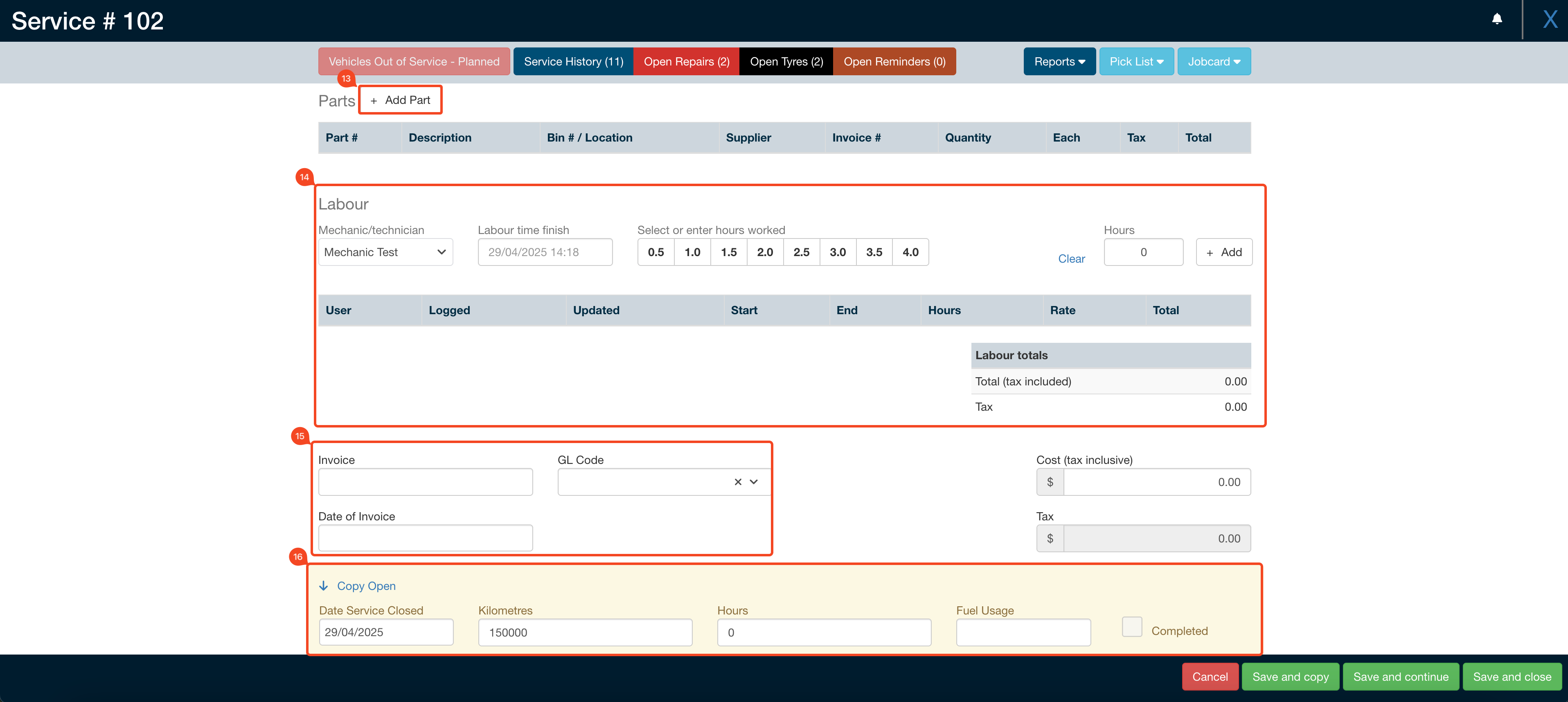Focus the Kilometres field showing 150000
The height and width of the screenshot is (702, 1568).
coord(585,632)
